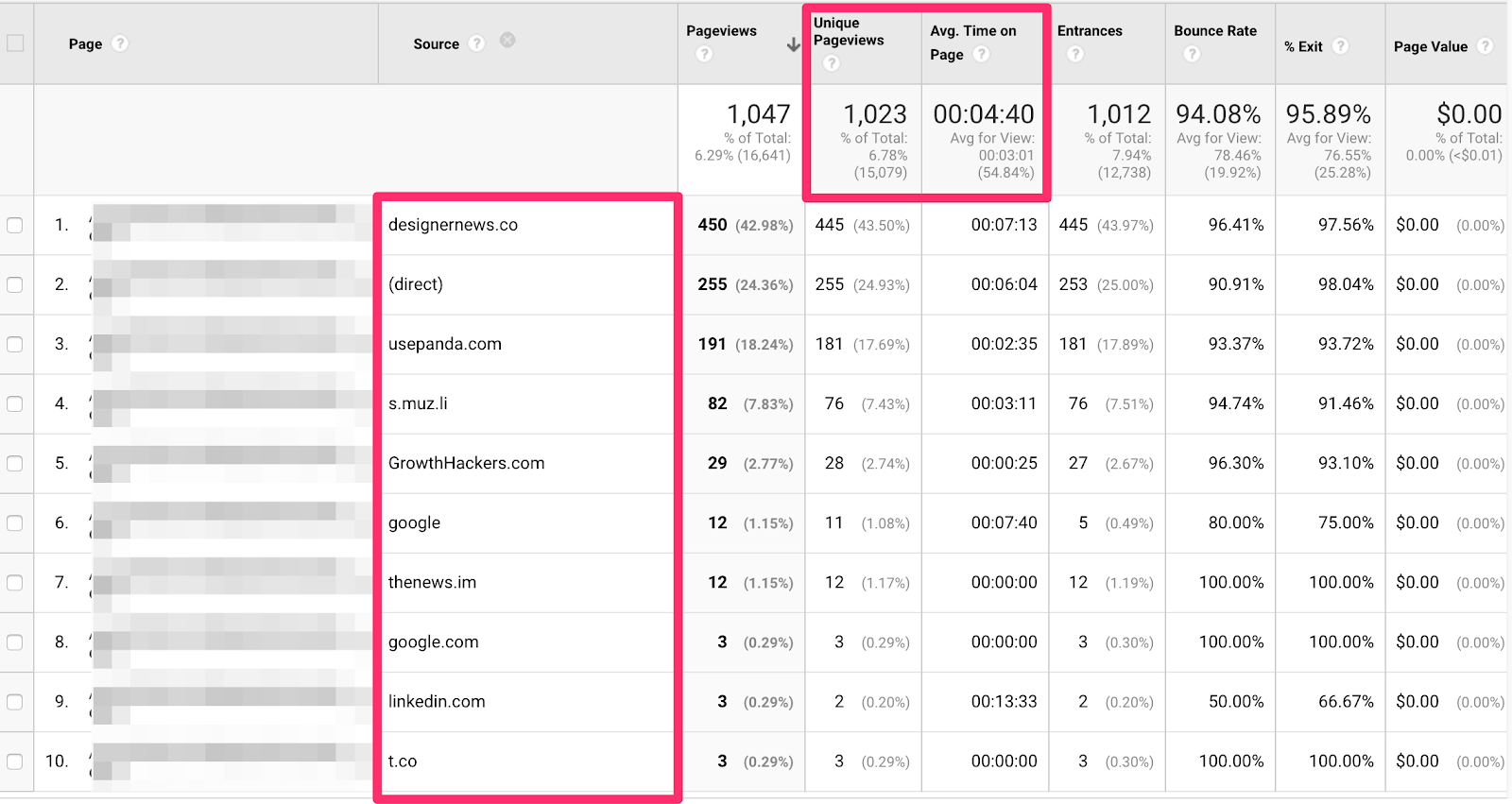
Task: Select the 00:07:40 average time cell
Action: [1004, 522]
